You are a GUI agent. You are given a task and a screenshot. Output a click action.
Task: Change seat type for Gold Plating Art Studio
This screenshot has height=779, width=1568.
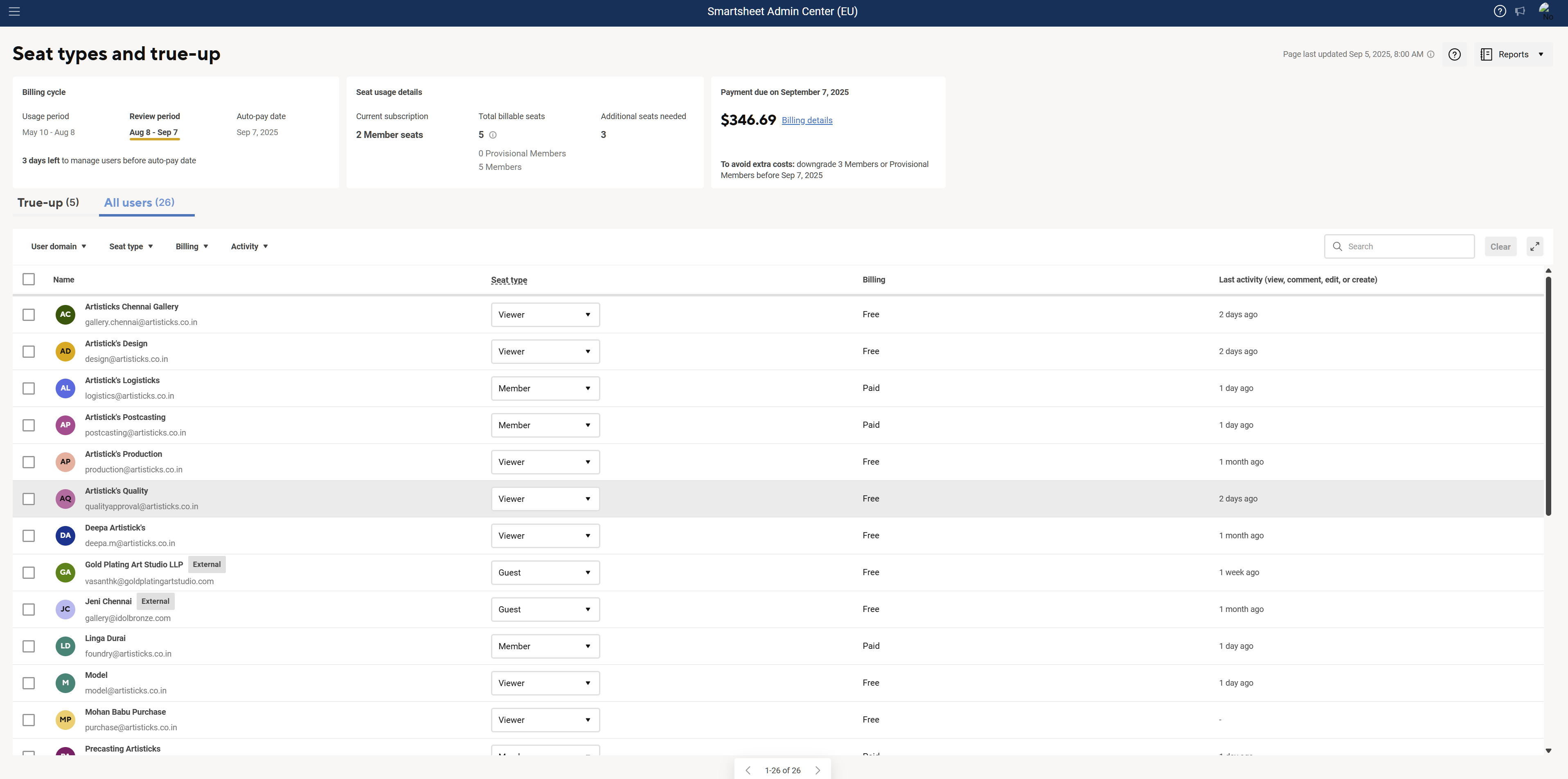pyautogui.click(x=545, y=573)
